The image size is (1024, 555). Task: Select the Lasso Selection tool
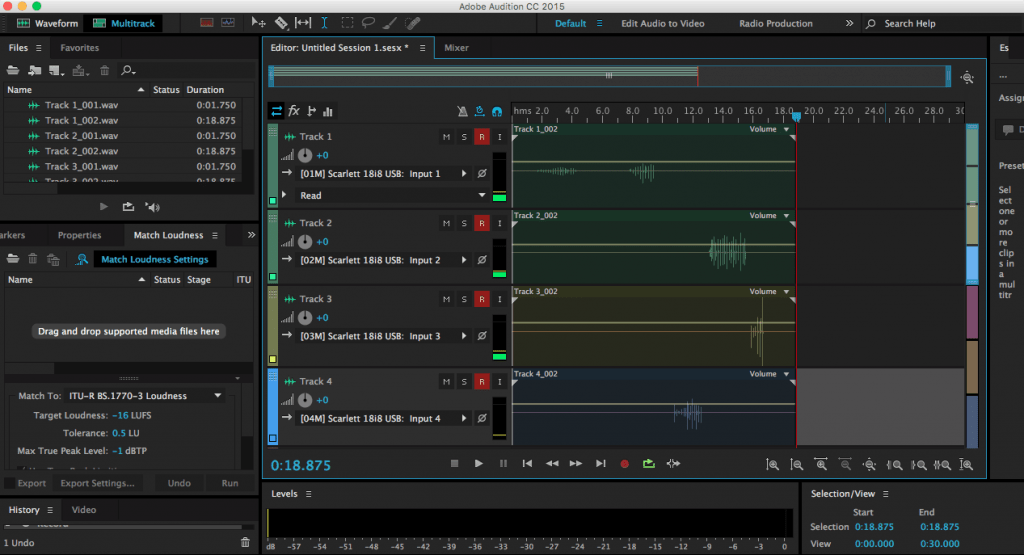368,23
